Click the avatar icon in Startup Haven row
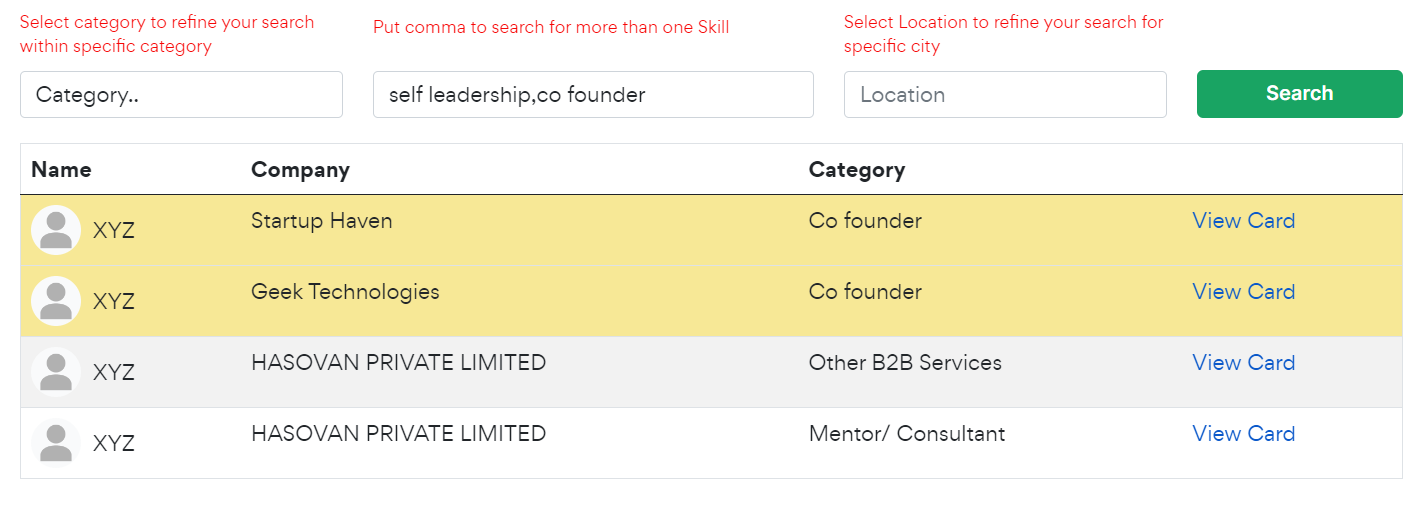The image size is (1418, 512). [x=56, y=230]
